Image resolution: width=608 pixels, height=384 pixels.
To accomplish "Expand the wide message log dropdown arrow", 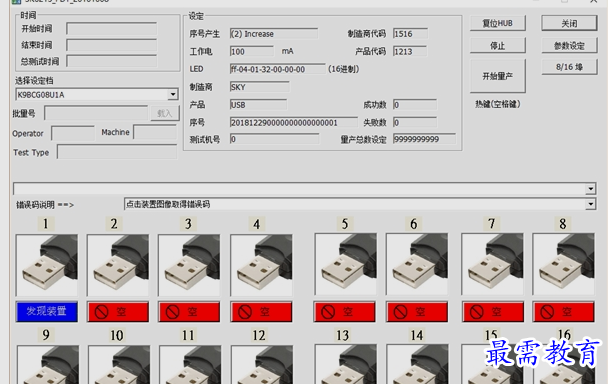I will [x=590, y=189].
